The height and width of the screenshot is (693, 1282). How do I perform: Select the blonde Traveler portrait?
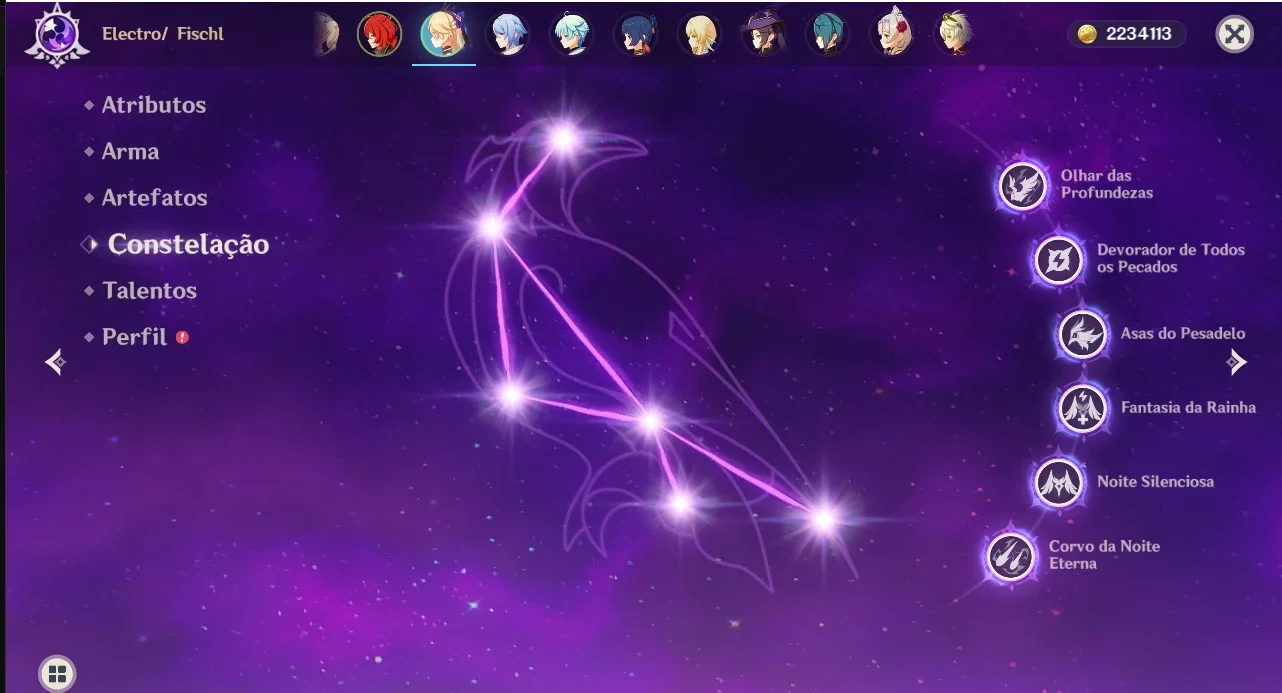click(699, 34)
